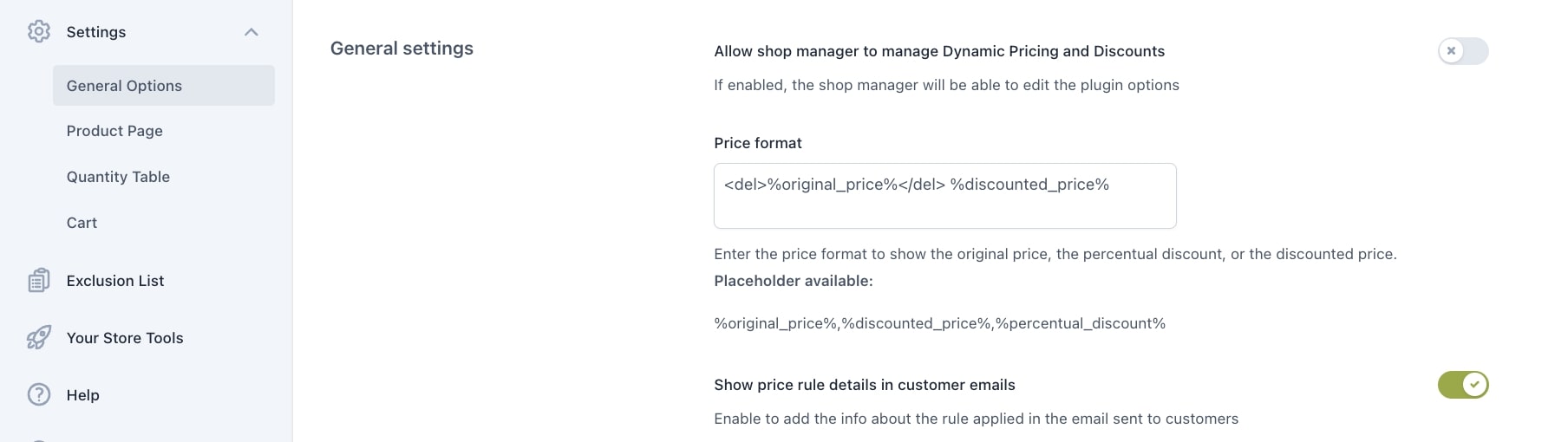
Task: Click the Settings gear icon
Action: [x=39, y=32]
